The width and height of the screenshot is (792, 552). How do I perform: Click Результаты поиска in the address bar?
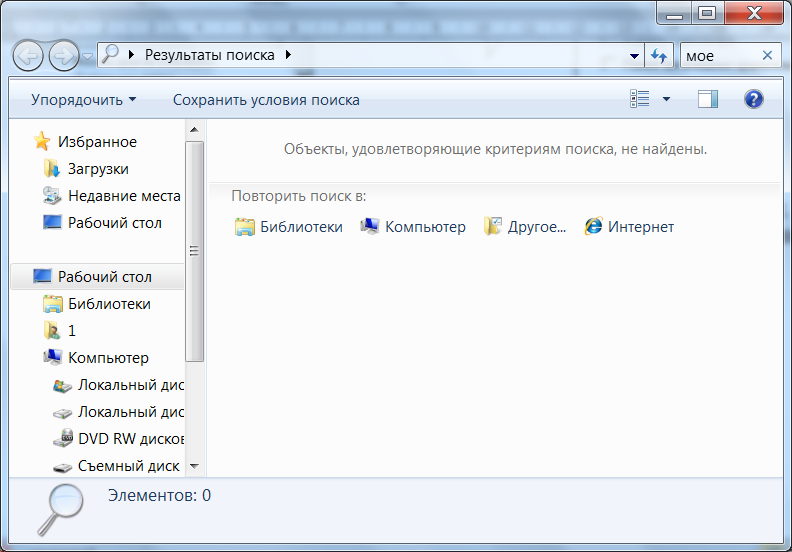[210, 55]
